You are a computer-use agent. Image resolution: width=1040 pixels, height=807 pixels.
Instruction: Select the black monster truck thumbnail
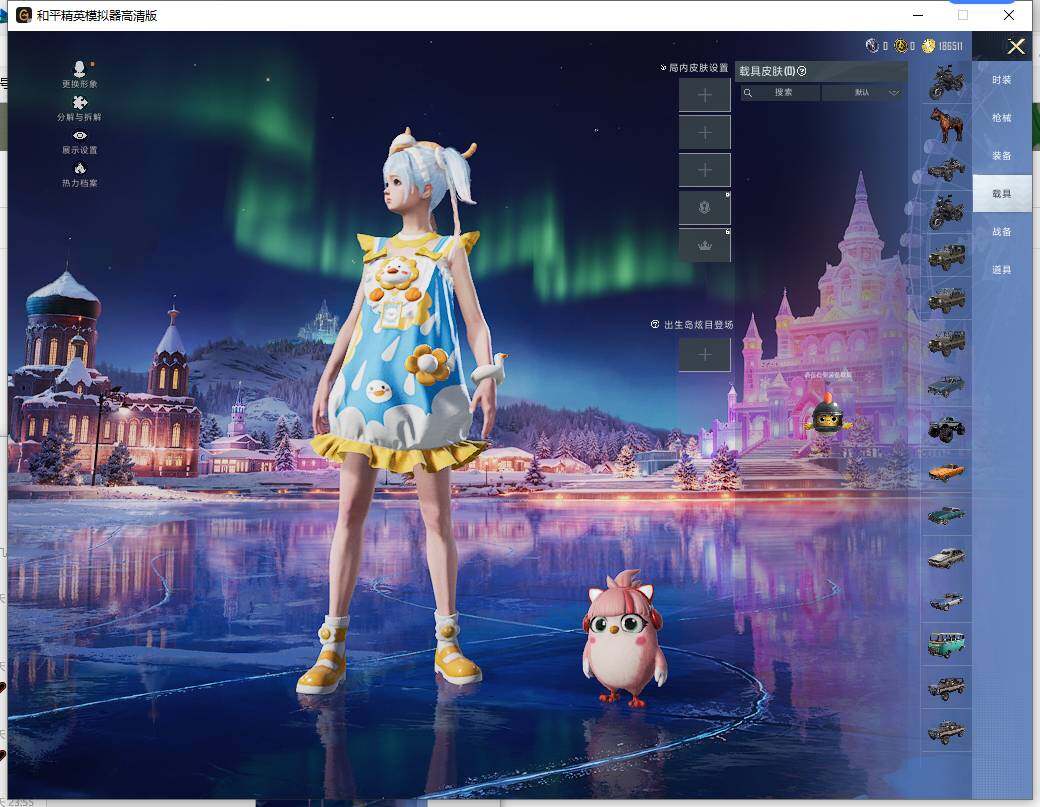click(946, 429)
